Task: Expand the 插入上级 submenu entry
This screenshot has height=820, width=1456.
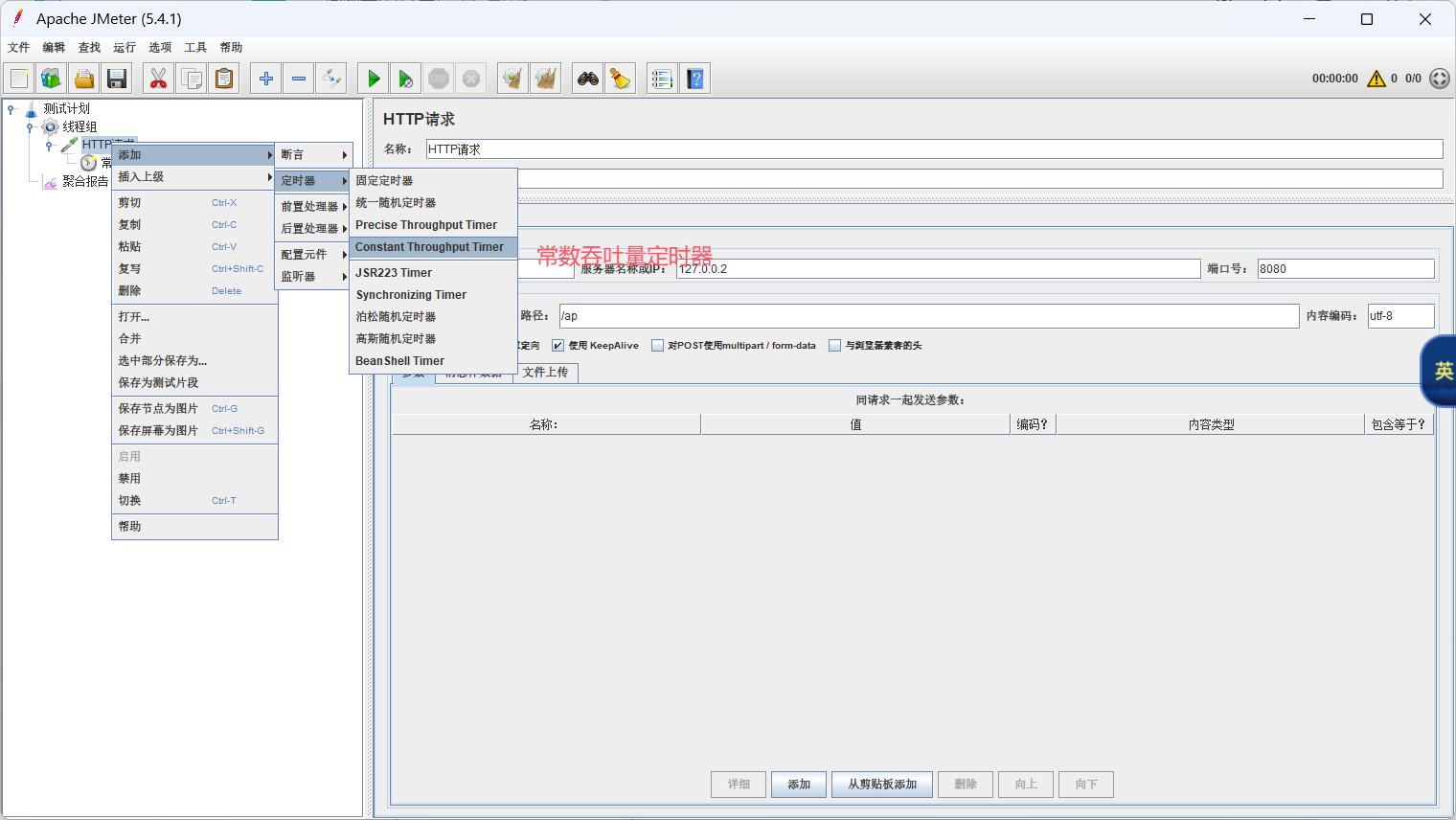Action: pos(194,177)
